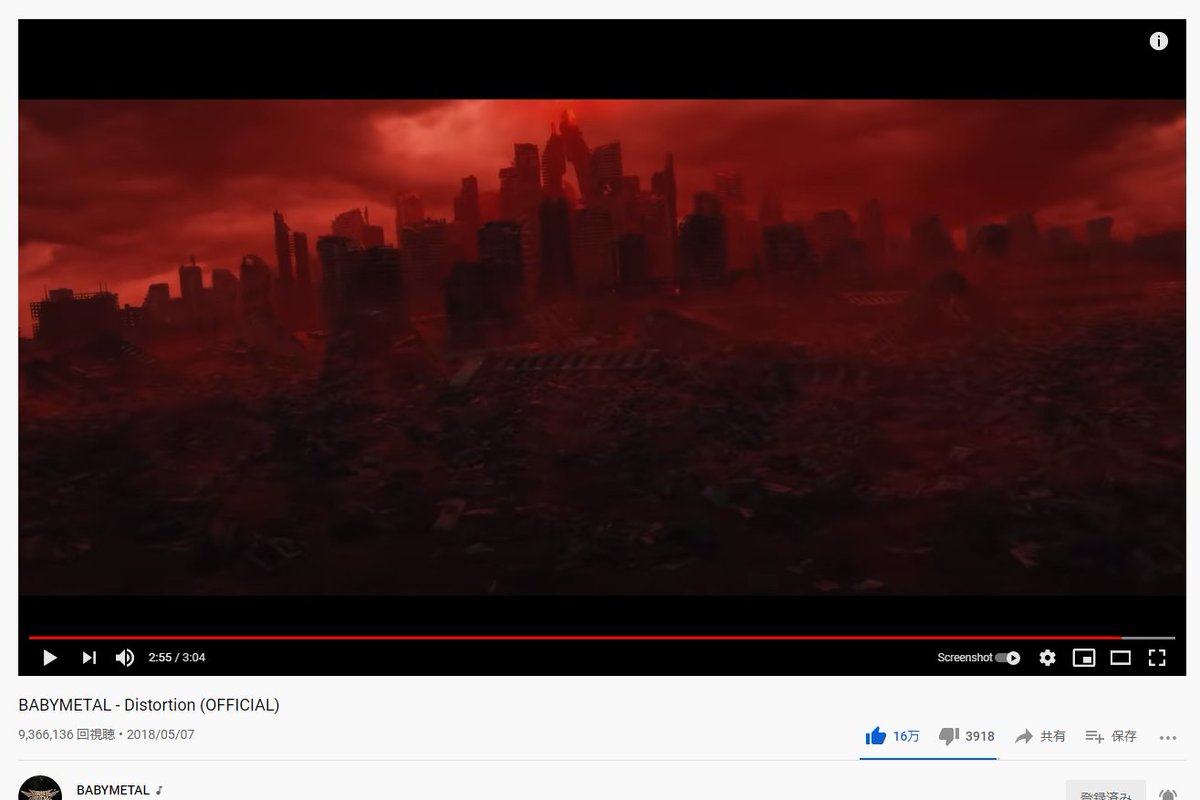
Task: Play the Distortion video
Action: (49, 657)
